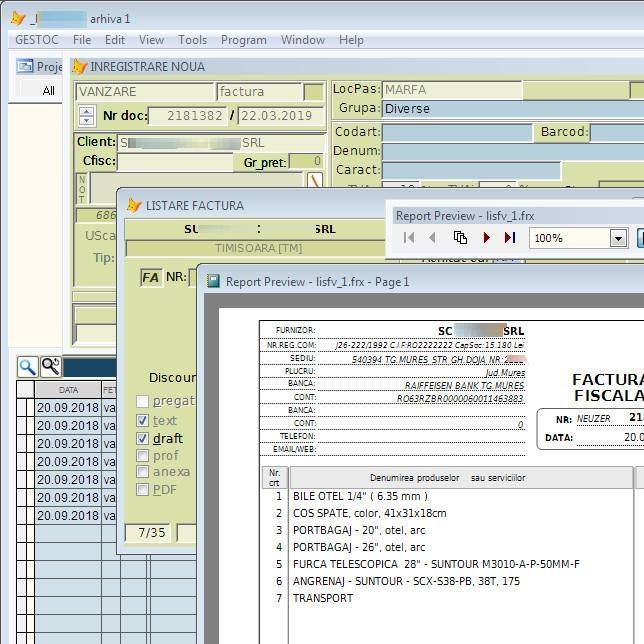The height and width of the screenshot is (644, 644).
Task: Click the Codart input field
Action: [x=457, y=133]
